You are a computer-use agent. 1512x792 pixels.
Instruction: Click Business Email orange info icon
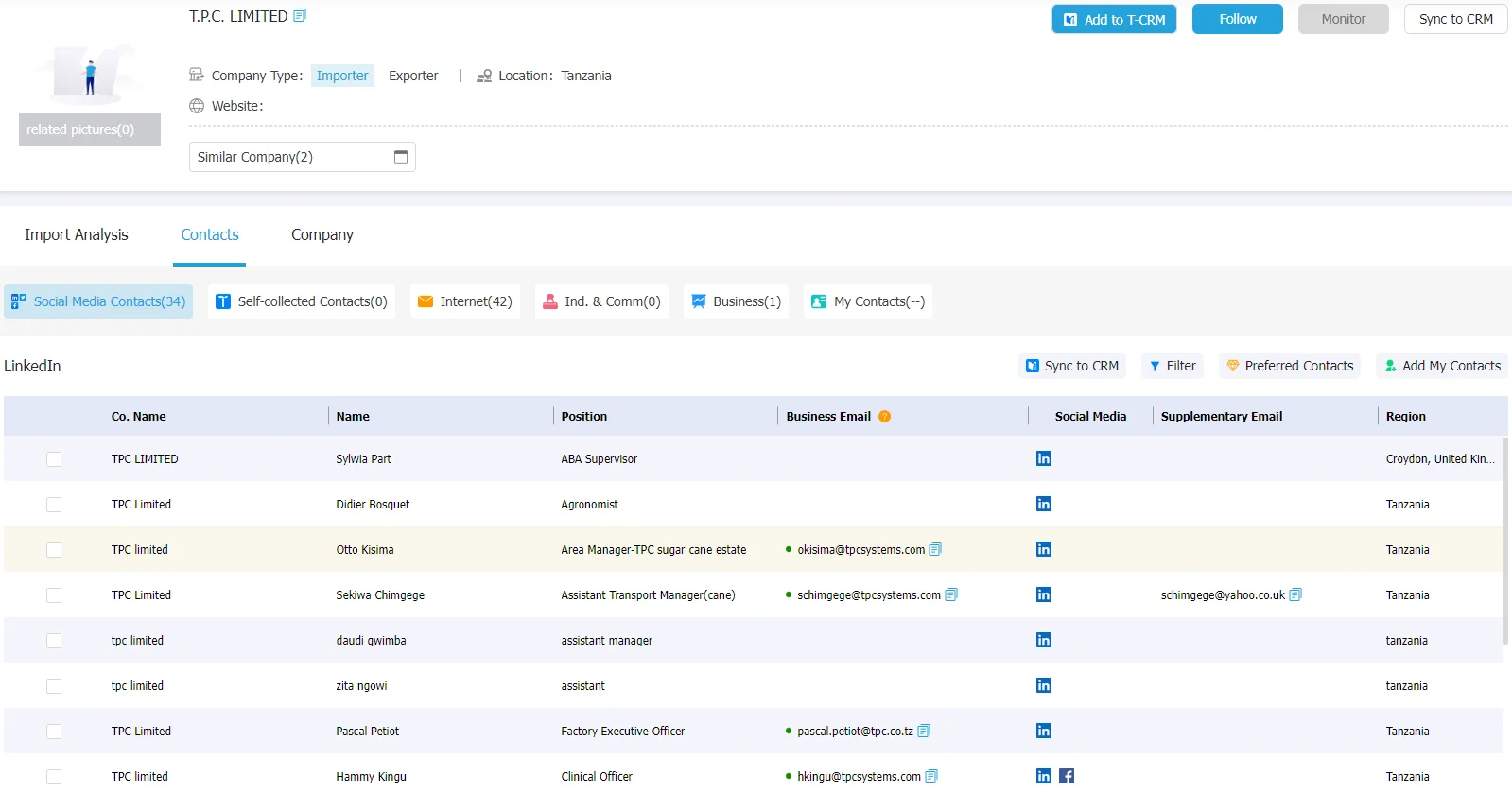[x=885, y=416]
